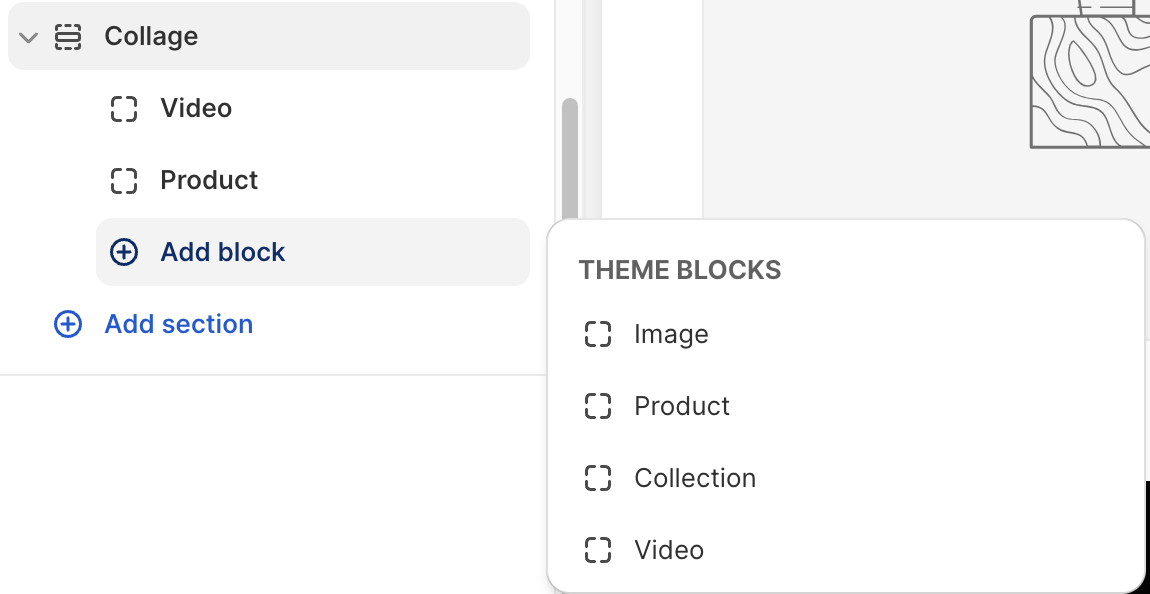The image size is (1150, 594).
Task: Select the Product block under Collage
Action: coord(209,181)
